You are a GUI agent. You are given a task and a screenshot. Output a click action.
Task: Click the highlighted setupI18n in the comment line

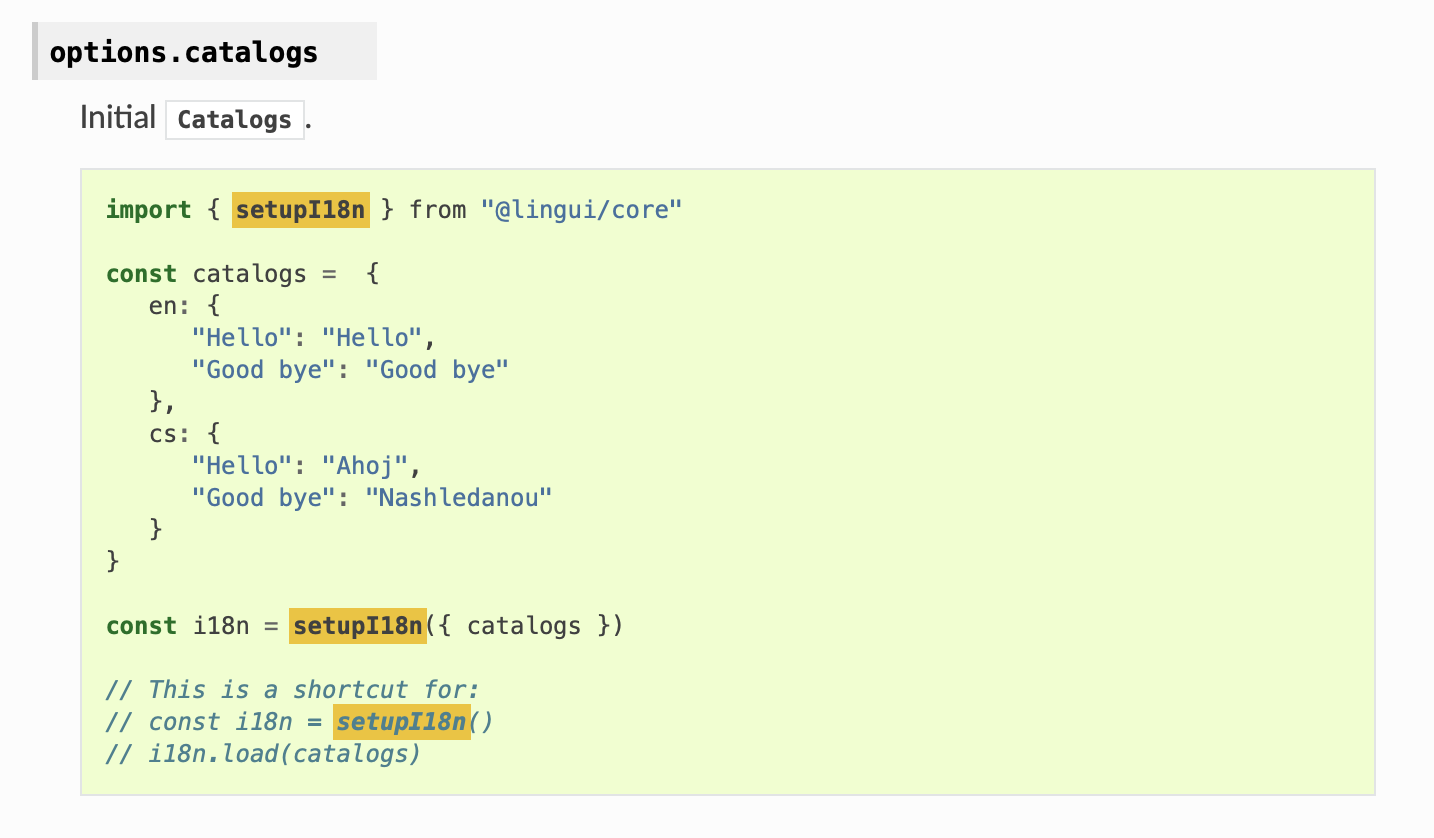point(402,721)
